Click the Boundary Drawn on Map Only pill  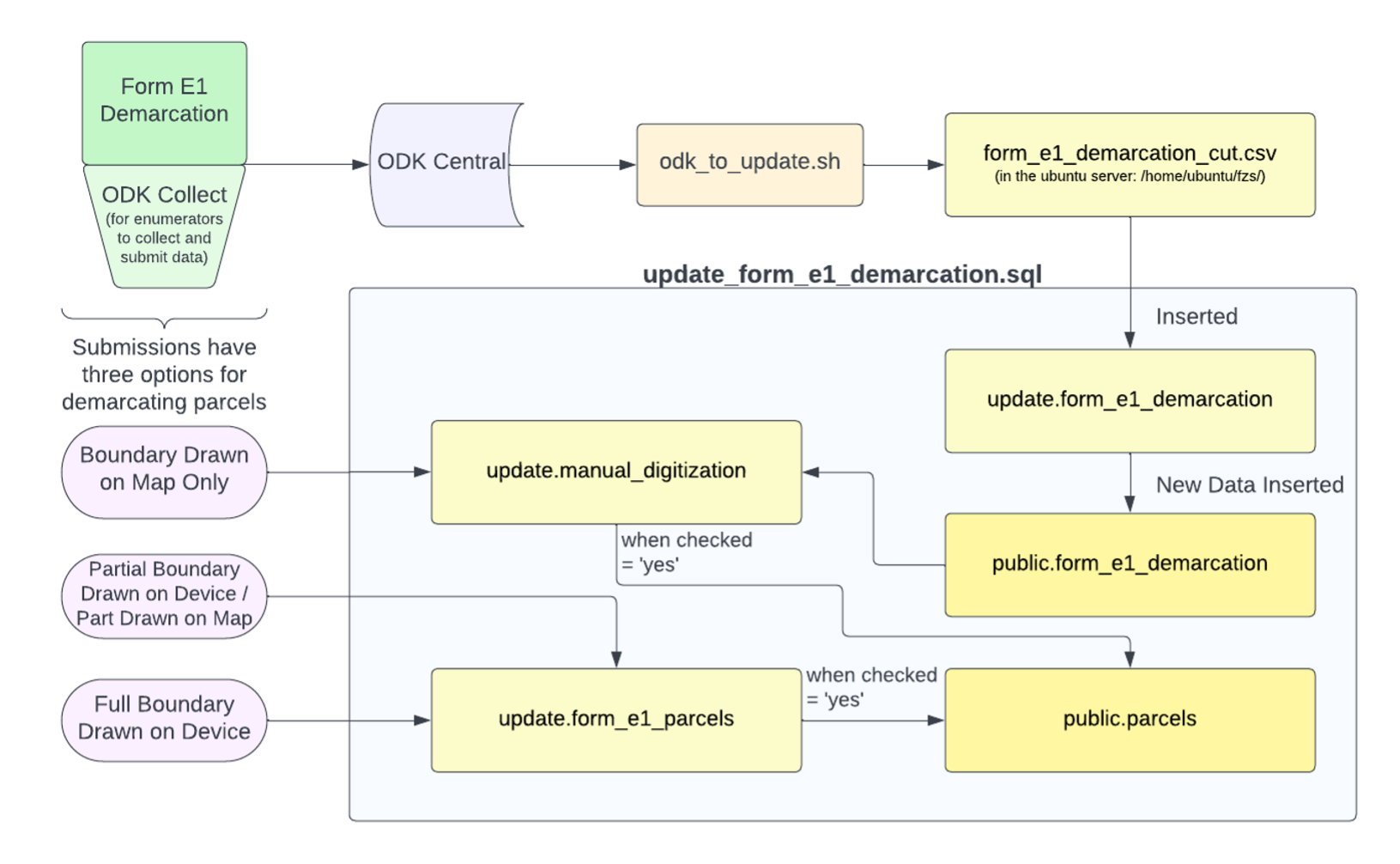(164, 472)
